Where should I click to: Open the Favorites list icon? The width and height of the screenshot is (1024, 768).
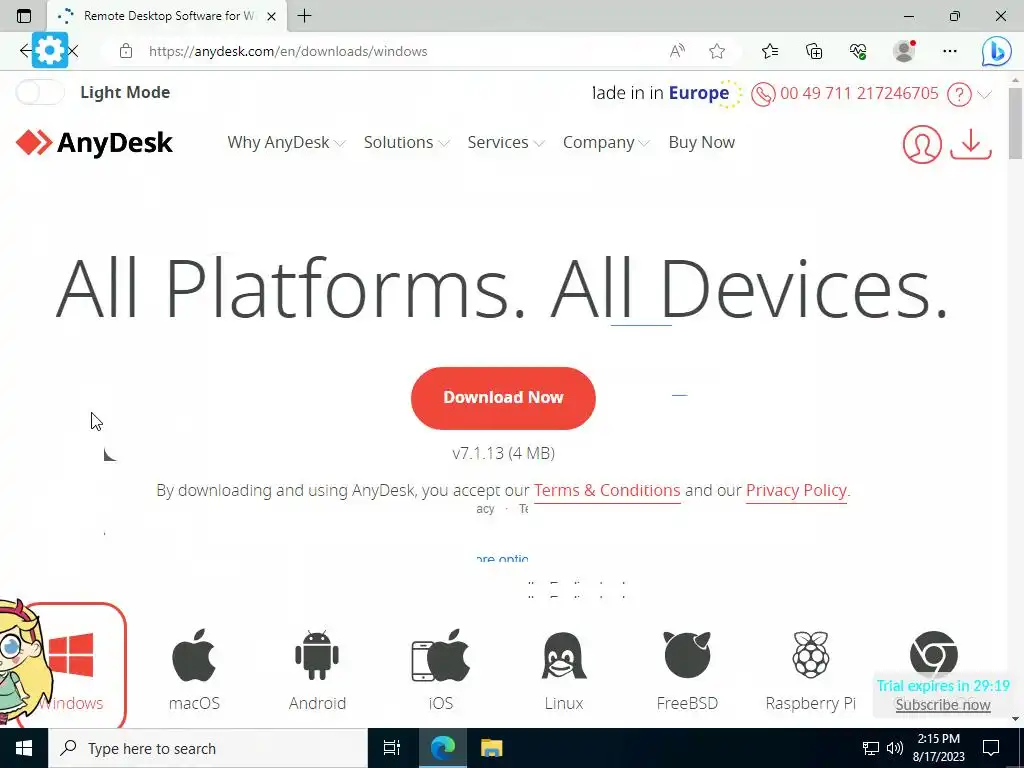click(x=769, y=51)
